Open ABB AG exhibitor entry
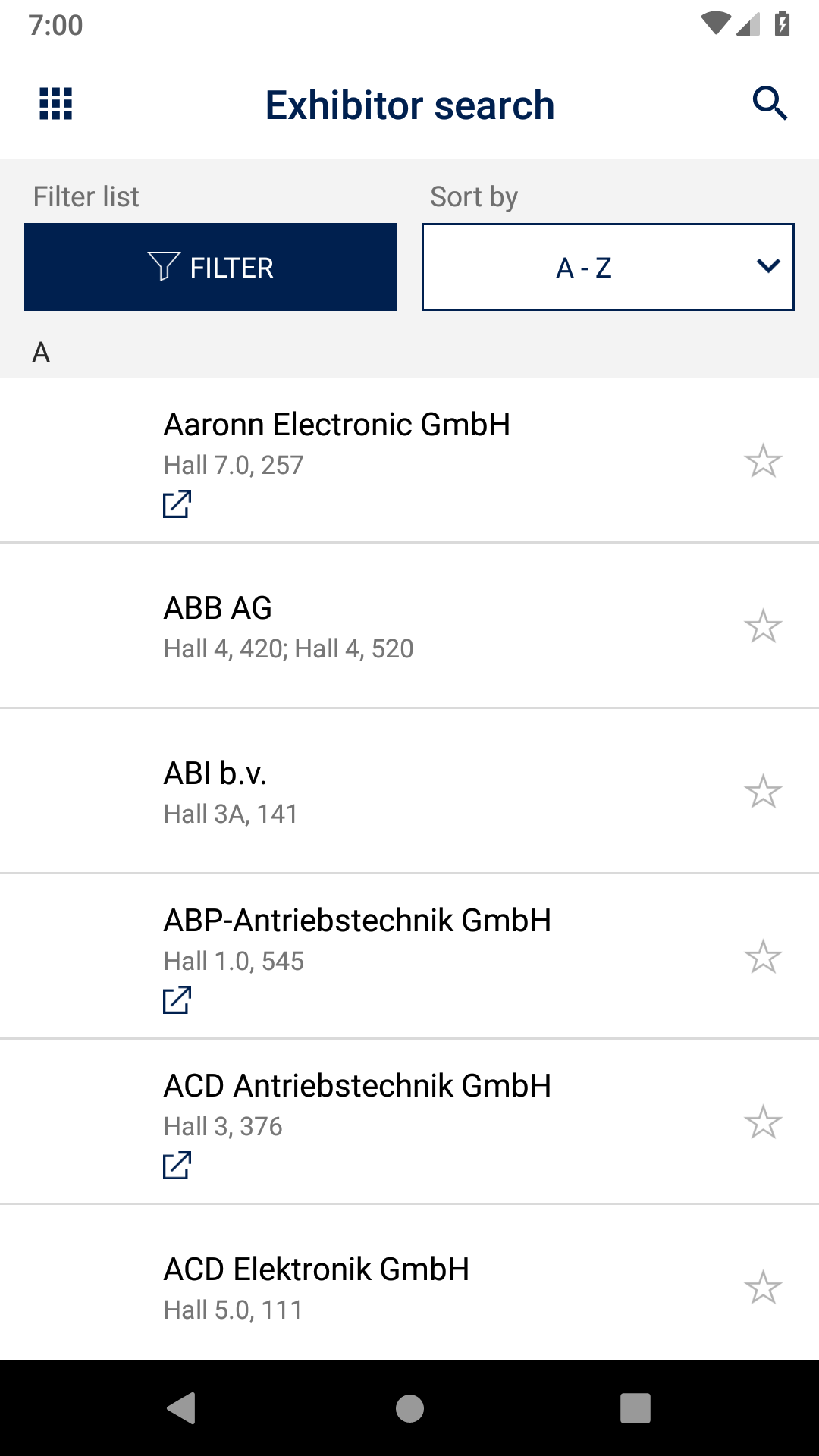The image size is (819, 1456). point(379,626)
